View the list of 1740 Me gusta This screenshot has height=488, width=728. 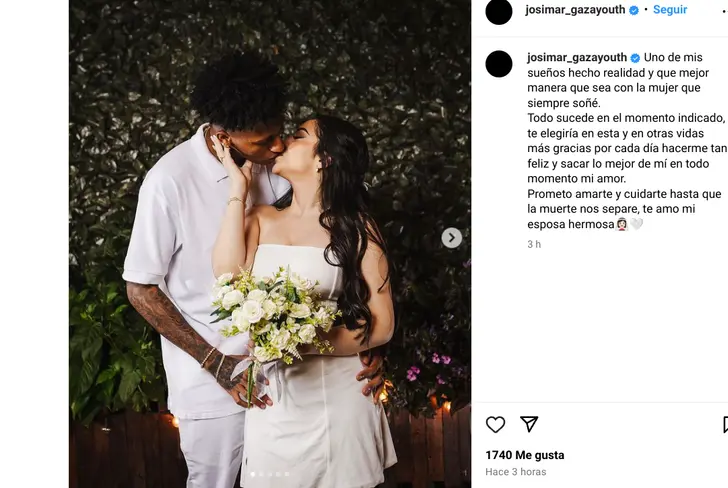point(525,455)
